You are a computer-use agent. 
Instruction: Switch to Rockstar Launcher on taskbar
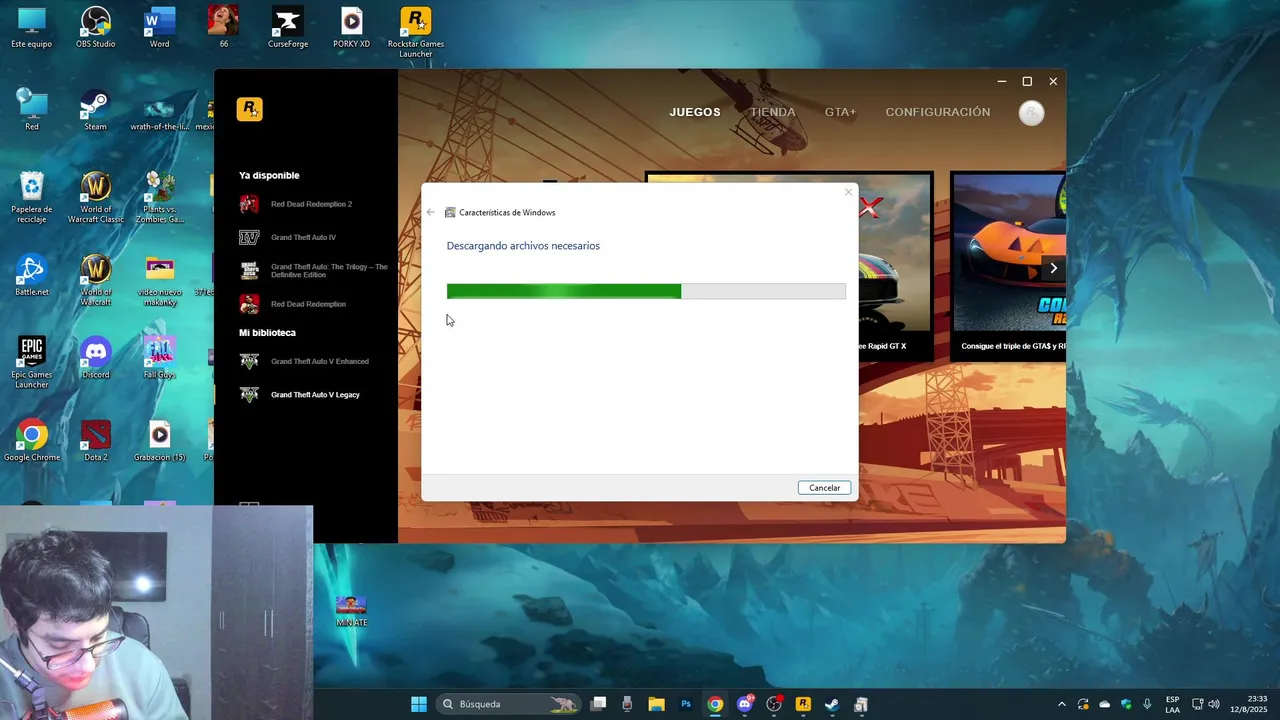pos(802,704)
